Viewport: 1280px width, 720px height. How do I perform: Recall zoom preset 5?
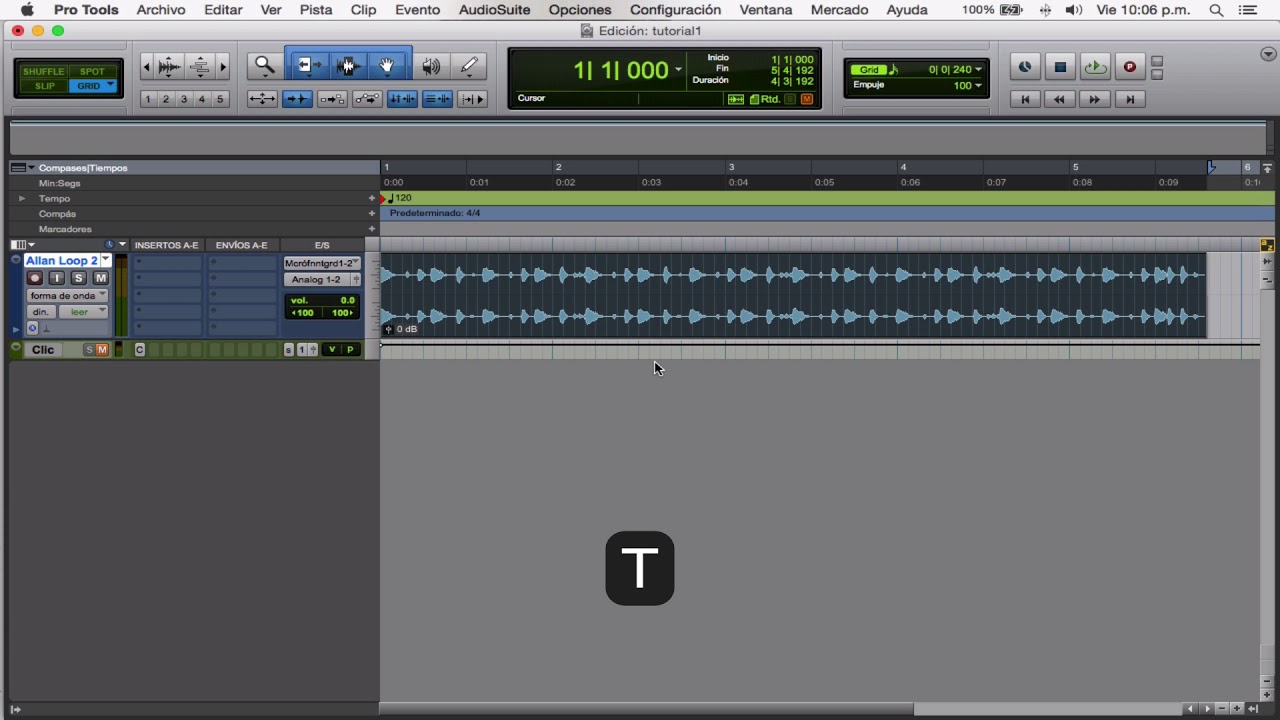pyautogui.click(x=220, y=99)
